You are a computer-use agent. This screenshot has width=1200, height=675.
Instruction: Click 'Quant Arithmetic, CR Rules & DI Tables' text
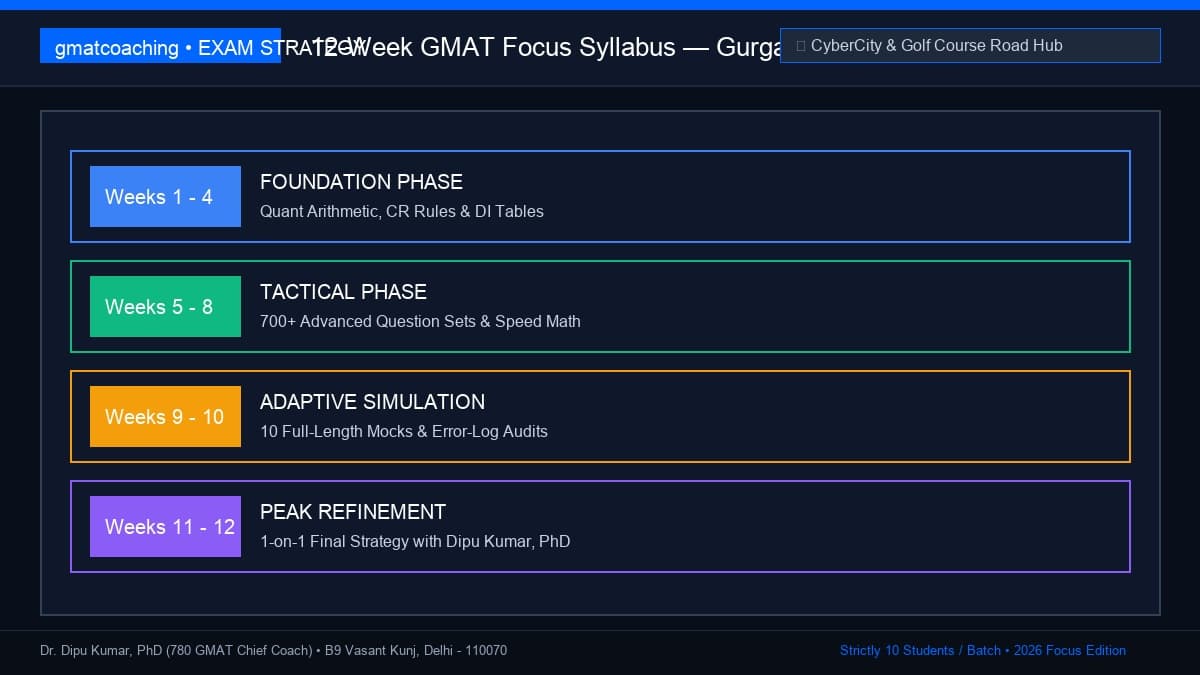(x=402, y=212)
